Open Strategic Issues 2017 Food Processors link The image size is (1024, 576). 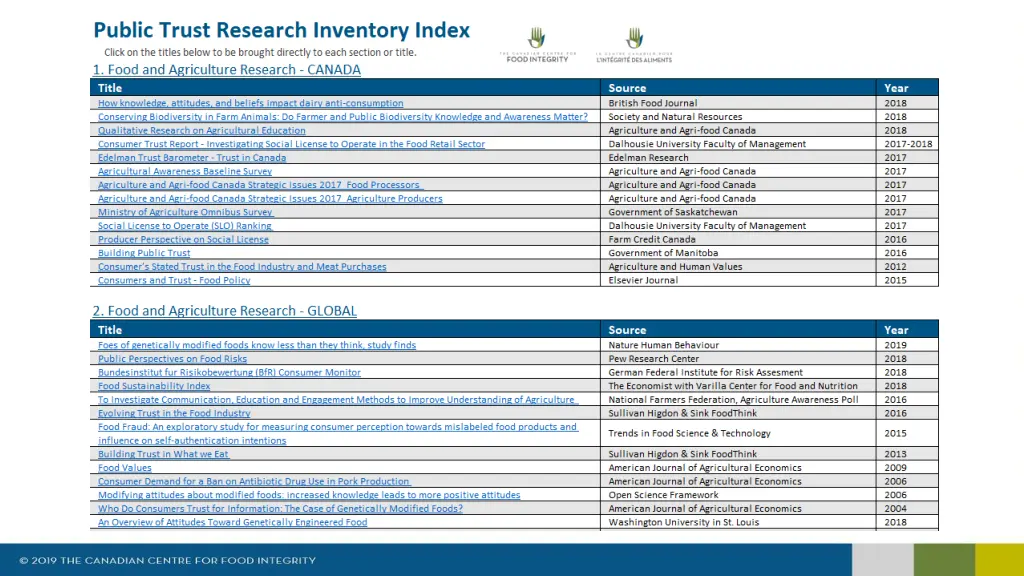261,185
